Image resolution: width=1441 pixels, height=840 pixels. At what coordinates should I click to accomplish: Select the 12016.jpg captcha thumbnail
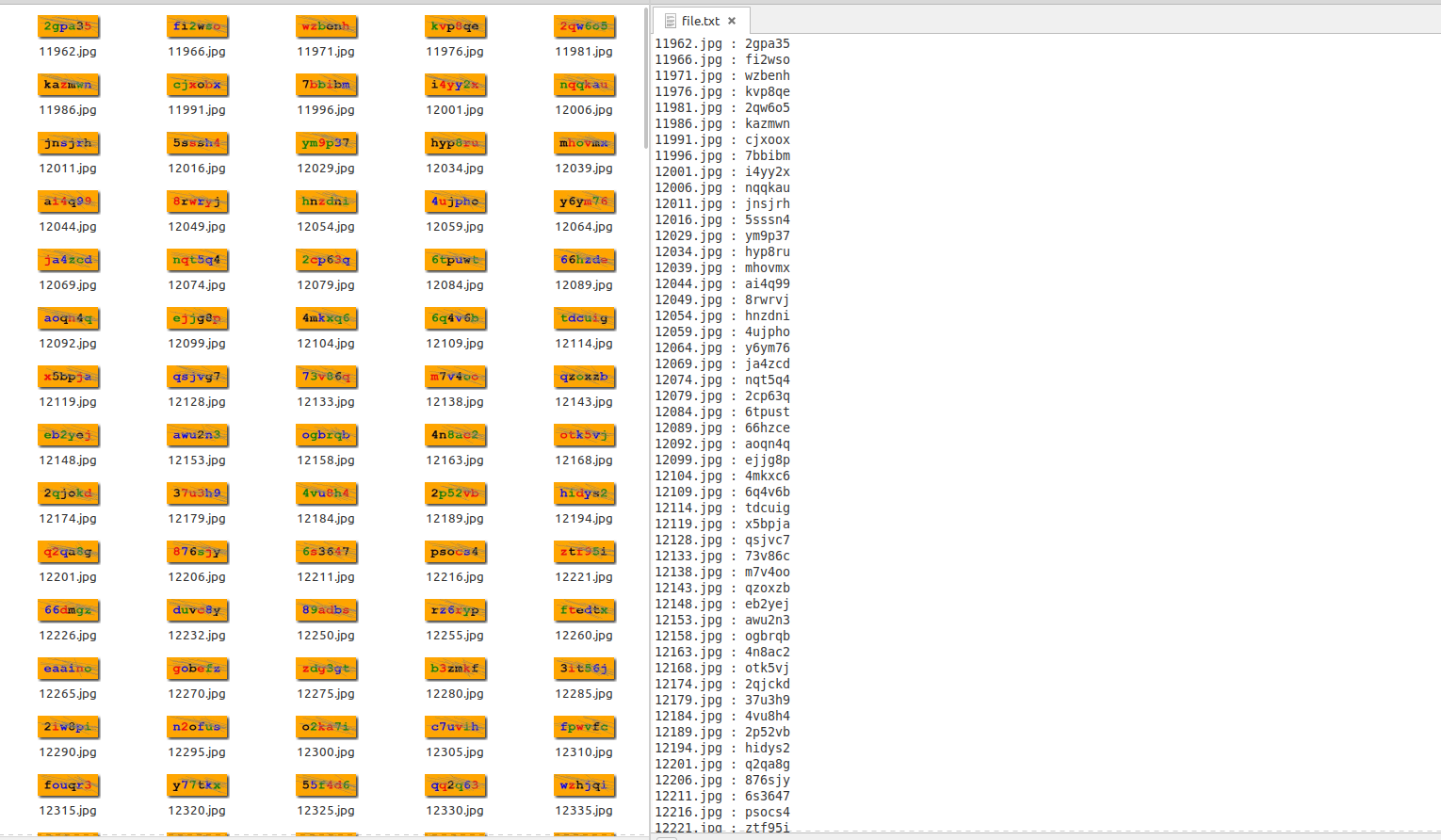(197, 144)
